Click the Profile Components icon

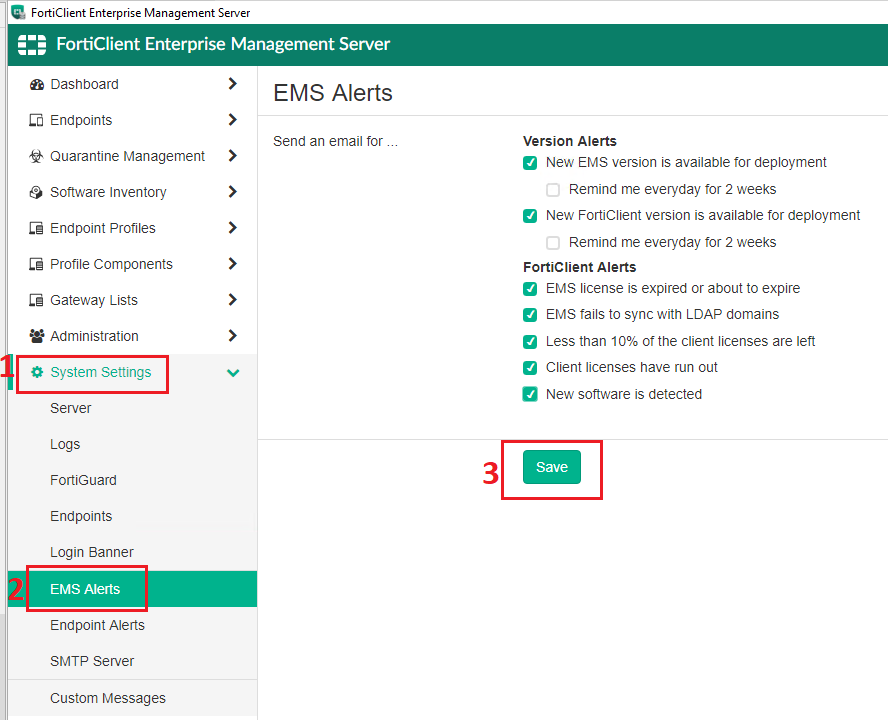pyautogui.click(x=36, y=265)
